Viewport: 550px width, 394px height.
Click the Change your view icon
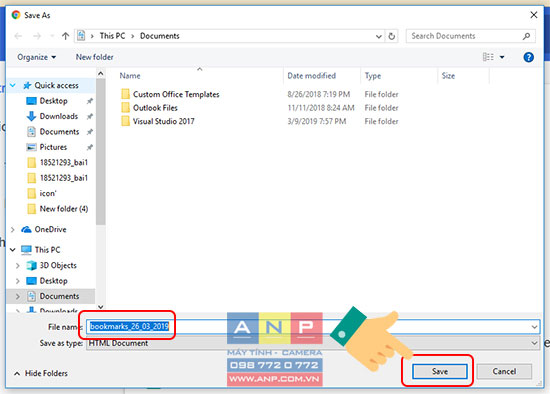pyautogui.click(x=488, y=57)
